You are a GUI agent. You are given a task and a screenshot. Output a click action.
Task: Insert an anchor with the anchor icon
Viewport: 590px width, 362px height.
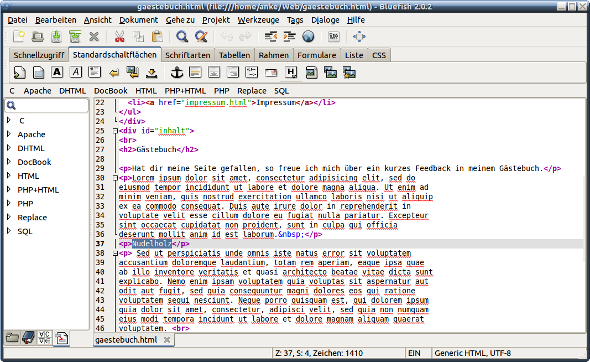tap(176, 72)
